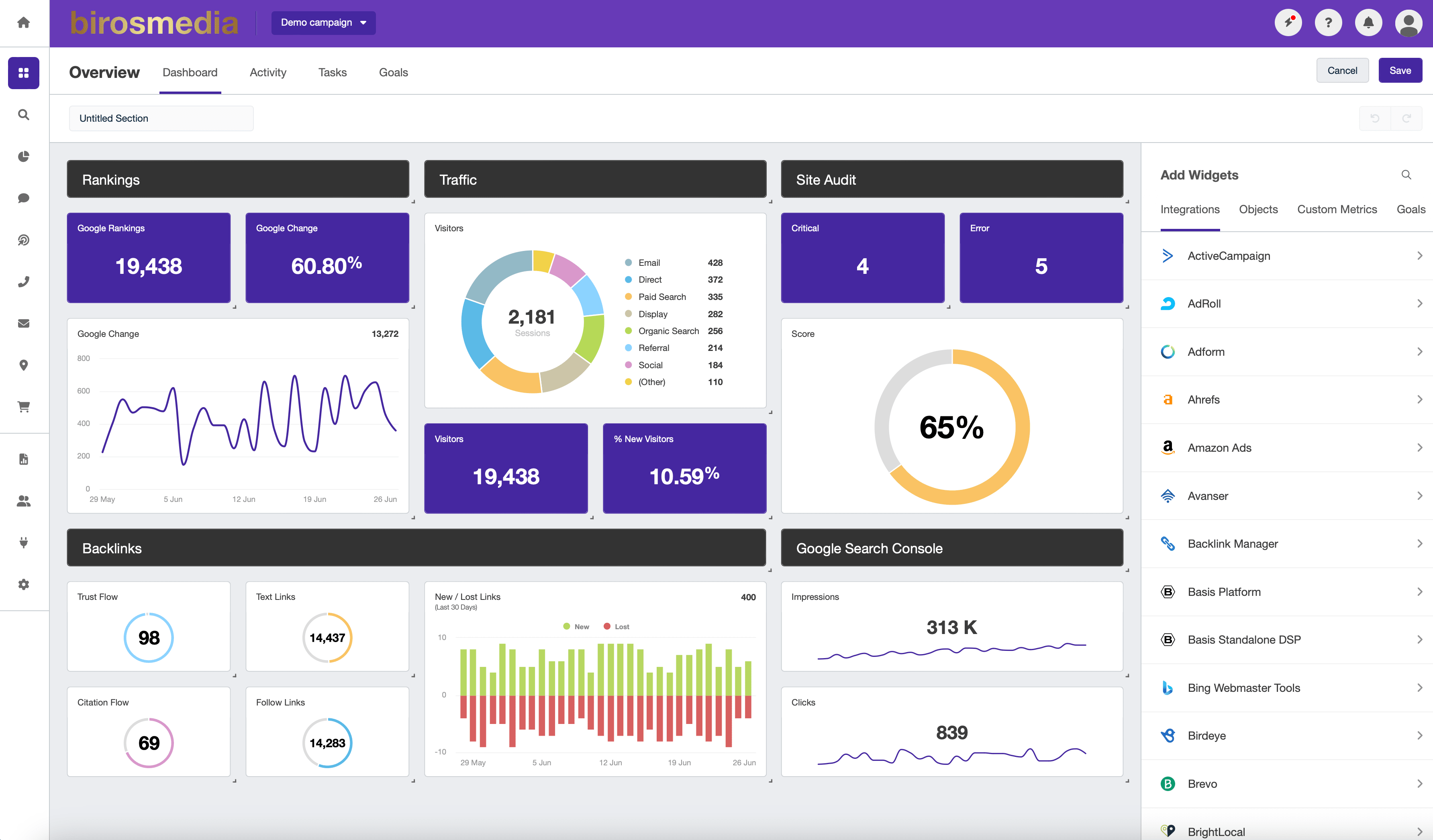1433x840 pixels.
Task: Click the help question mark icon
Action: pos(1328,23)
